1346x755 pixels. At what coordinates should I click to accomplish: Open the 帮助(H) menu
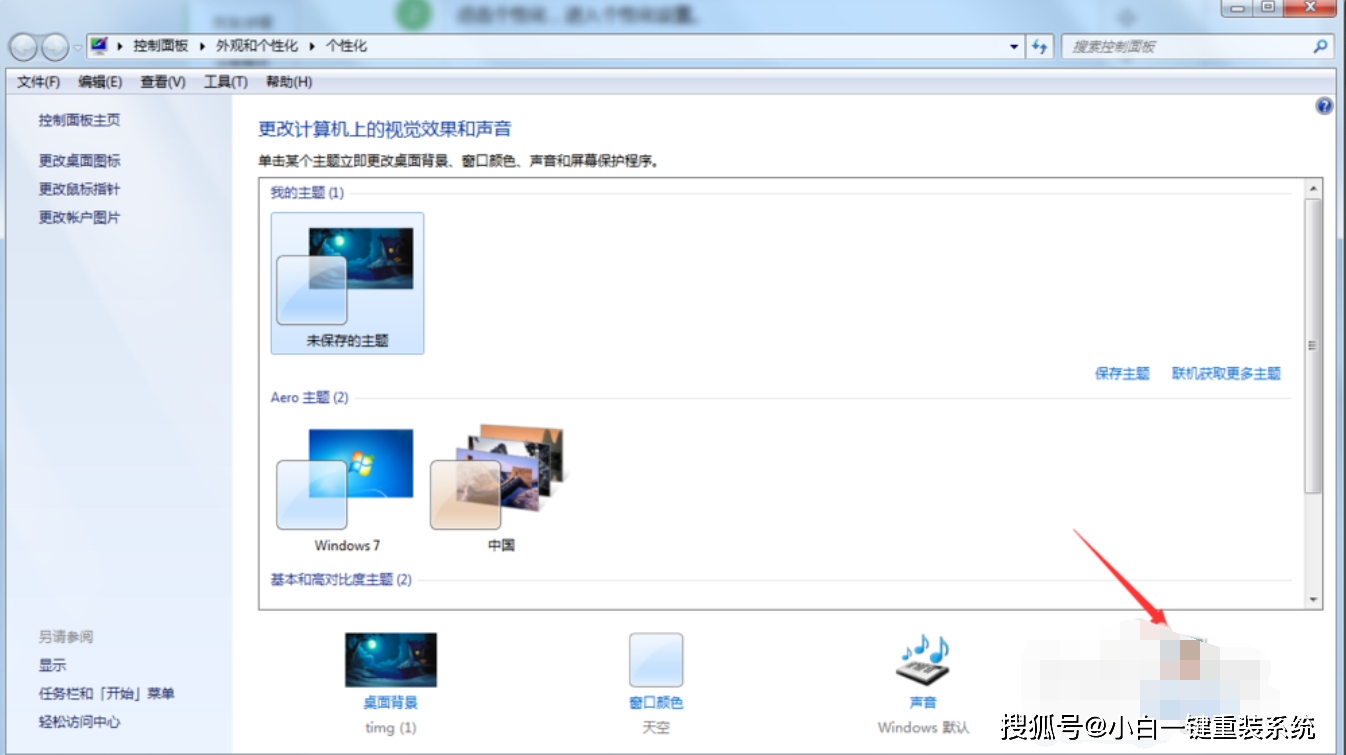click(x=288, y=82)
